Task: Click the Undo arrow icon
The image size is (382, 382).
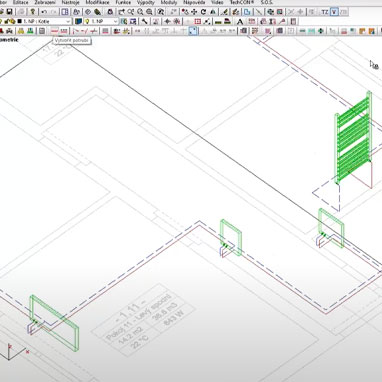Action: (44, 12)
